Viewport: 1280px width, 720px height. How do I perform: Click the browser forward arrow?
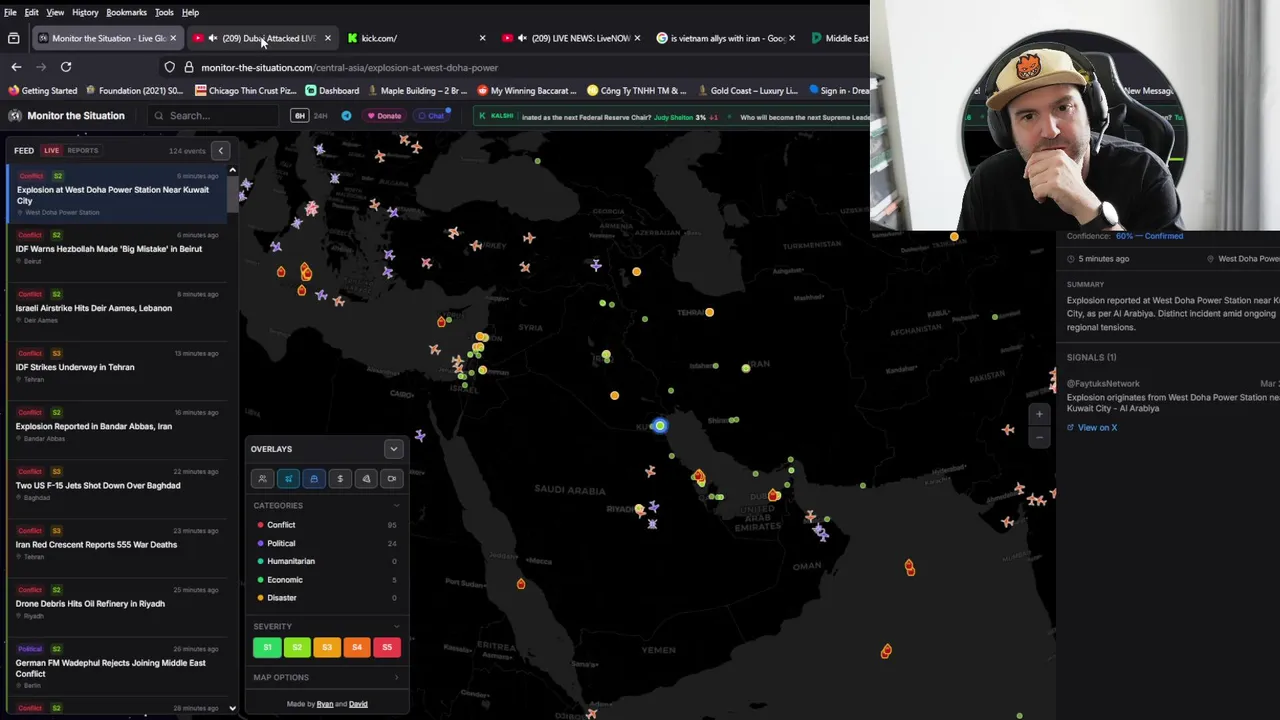point(41,67)
